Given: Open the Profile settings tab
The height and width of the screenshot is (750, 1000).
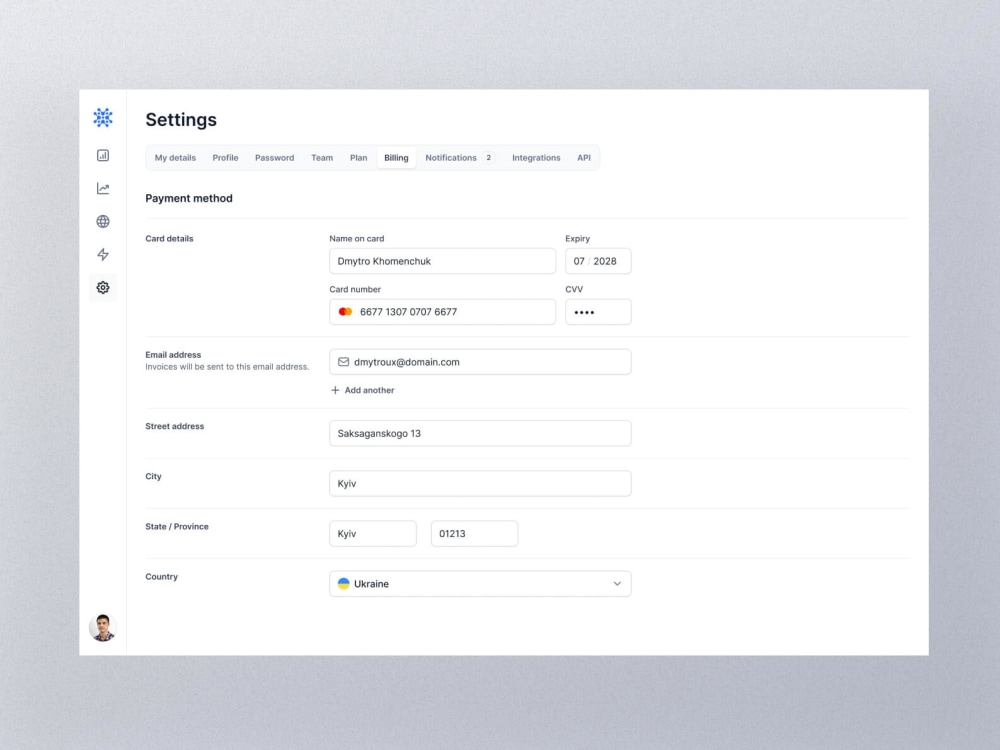Looking at the screenshot, I should click(225, 157).
